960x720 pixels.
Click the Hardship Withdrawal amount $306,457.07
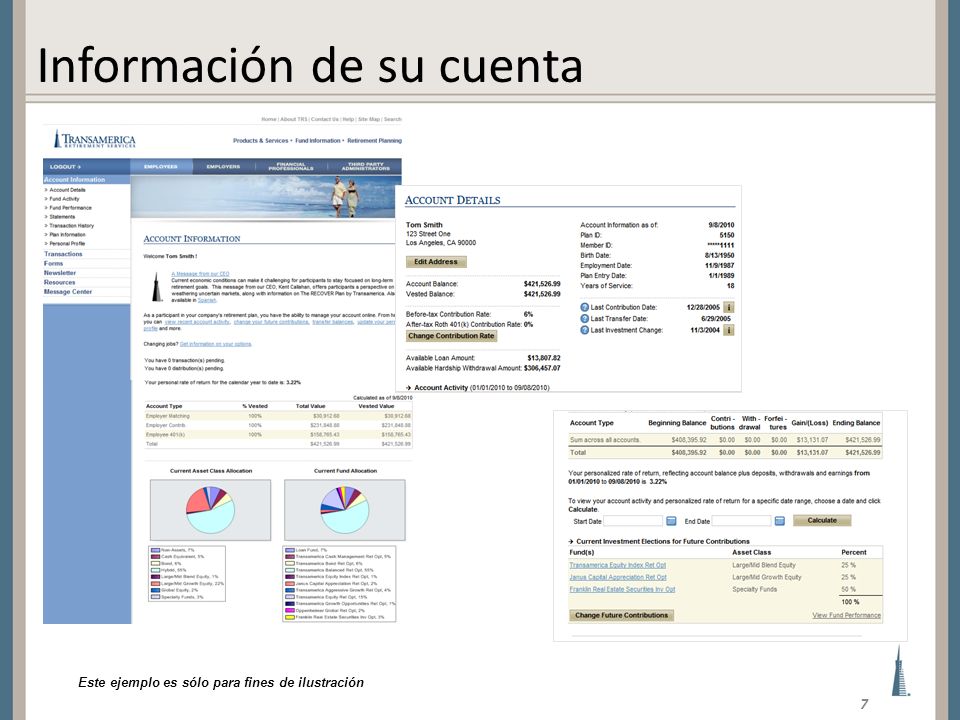click(542, 369)
